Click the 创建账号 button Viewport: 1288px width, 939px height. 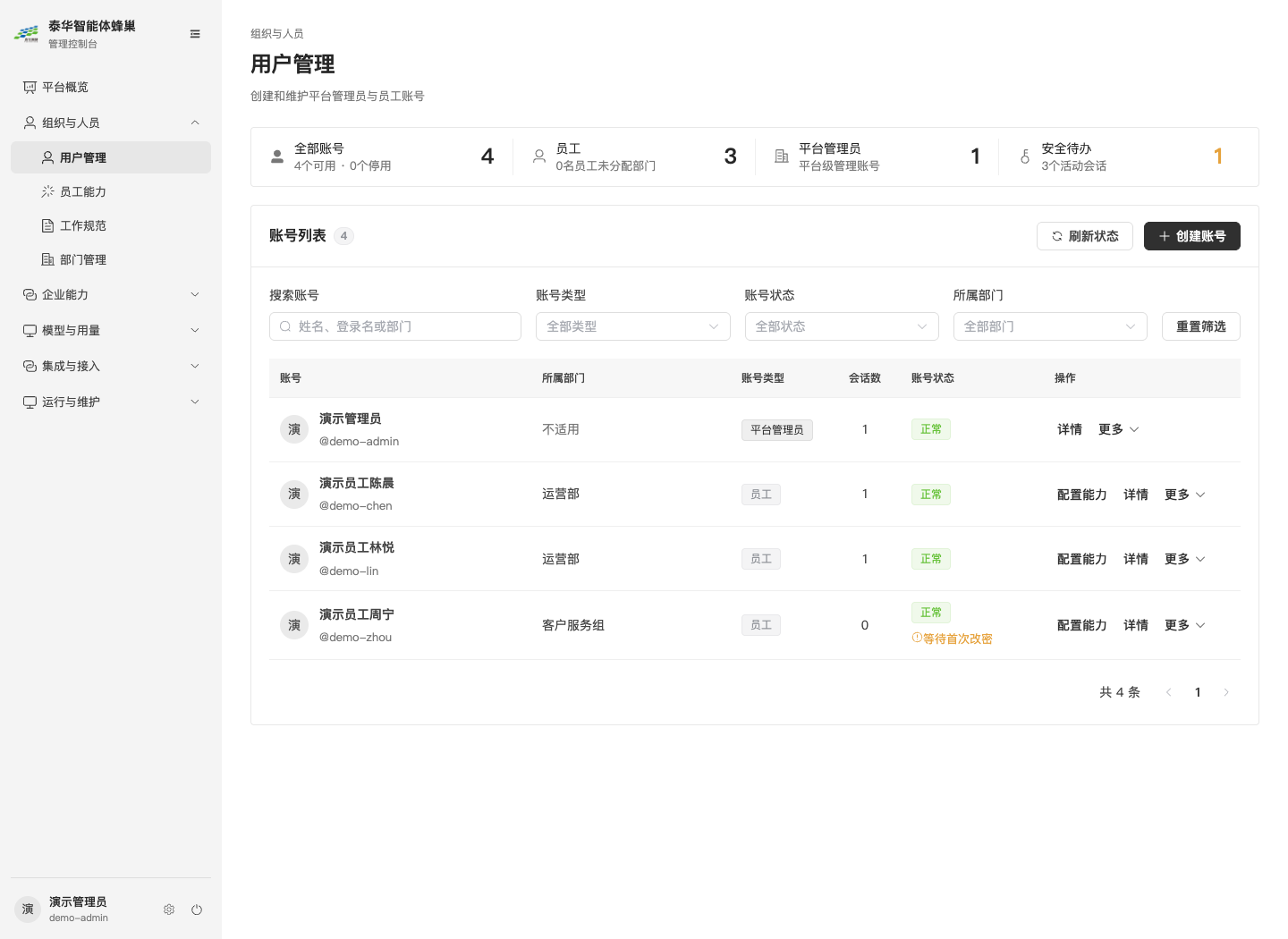[x=1192, y=236]
